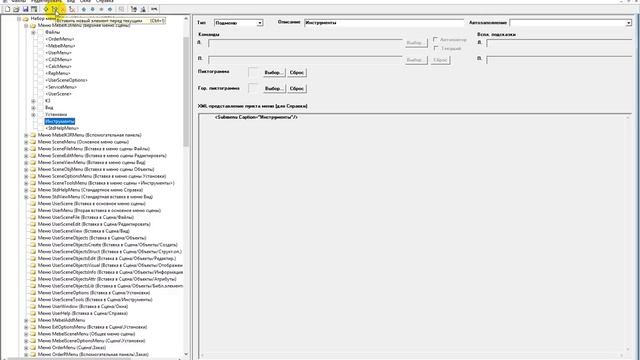Select Меню UserSceneTools row
The image size is (640, 360).
point(95,300)
